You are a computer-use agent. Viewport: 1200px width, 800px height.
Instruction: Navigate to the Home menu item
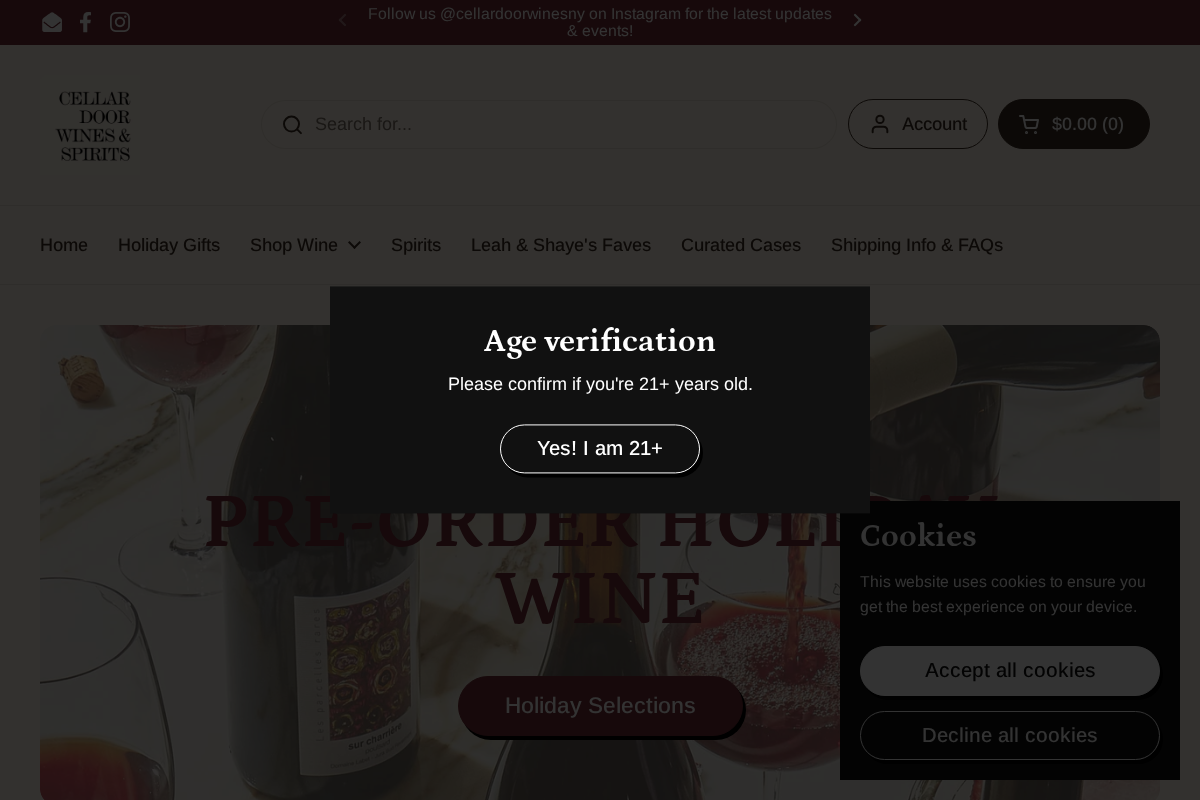(x=64, y=245)
